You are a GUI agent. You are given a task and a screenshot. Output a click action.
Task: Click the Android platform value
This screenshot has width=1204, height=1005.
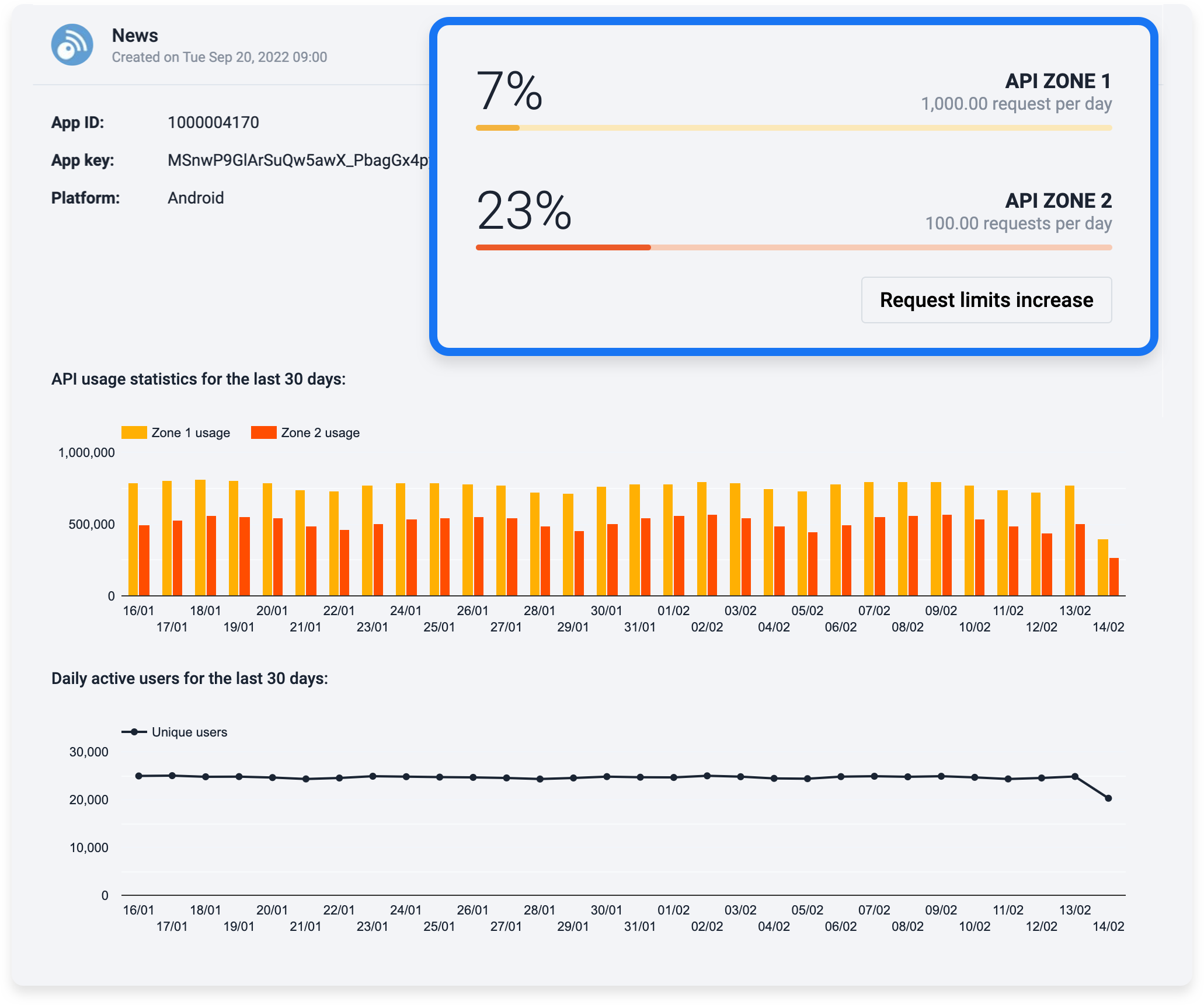[195, 198]
